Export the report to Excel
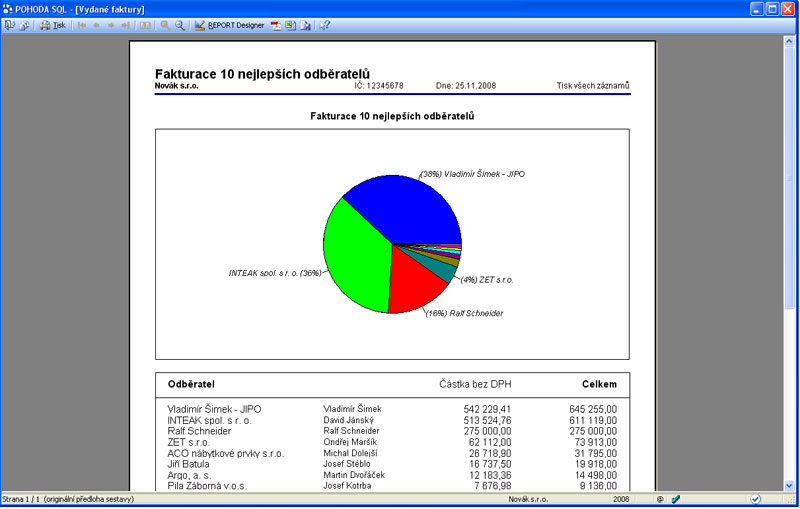Image resolution: width=800 pixels, height=509 pixels. [290, 25]
